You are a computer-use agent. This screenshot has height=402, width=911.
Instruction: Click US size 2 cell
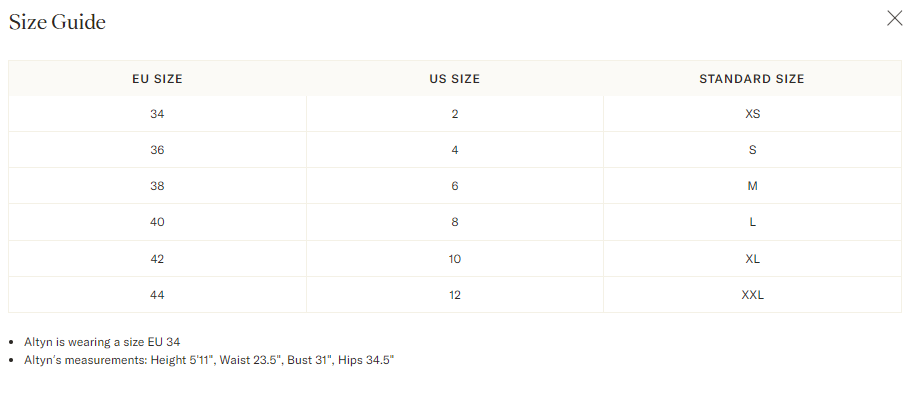pyautogui.click(x=455, y=114)
